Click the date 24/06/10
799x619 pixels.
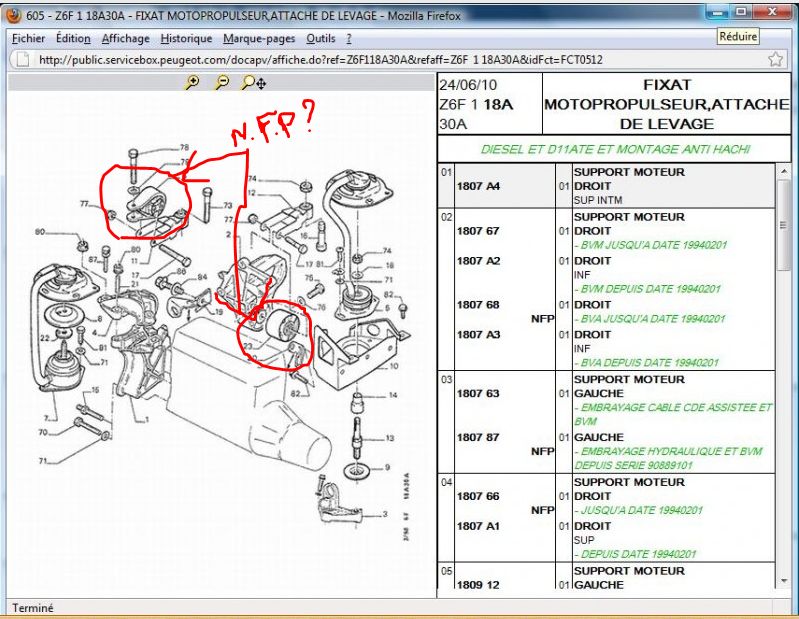[x=468, y=85]
